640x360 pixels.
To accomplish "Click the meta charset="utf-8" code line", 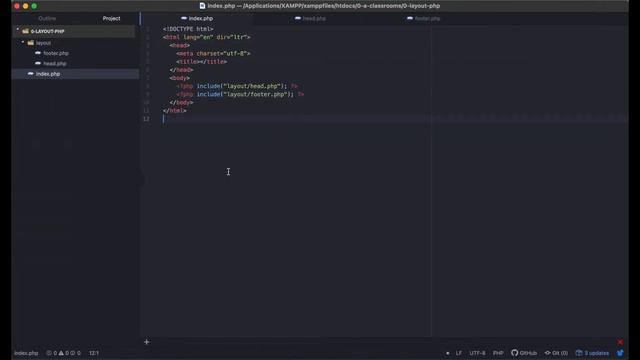I will [213, 53].
